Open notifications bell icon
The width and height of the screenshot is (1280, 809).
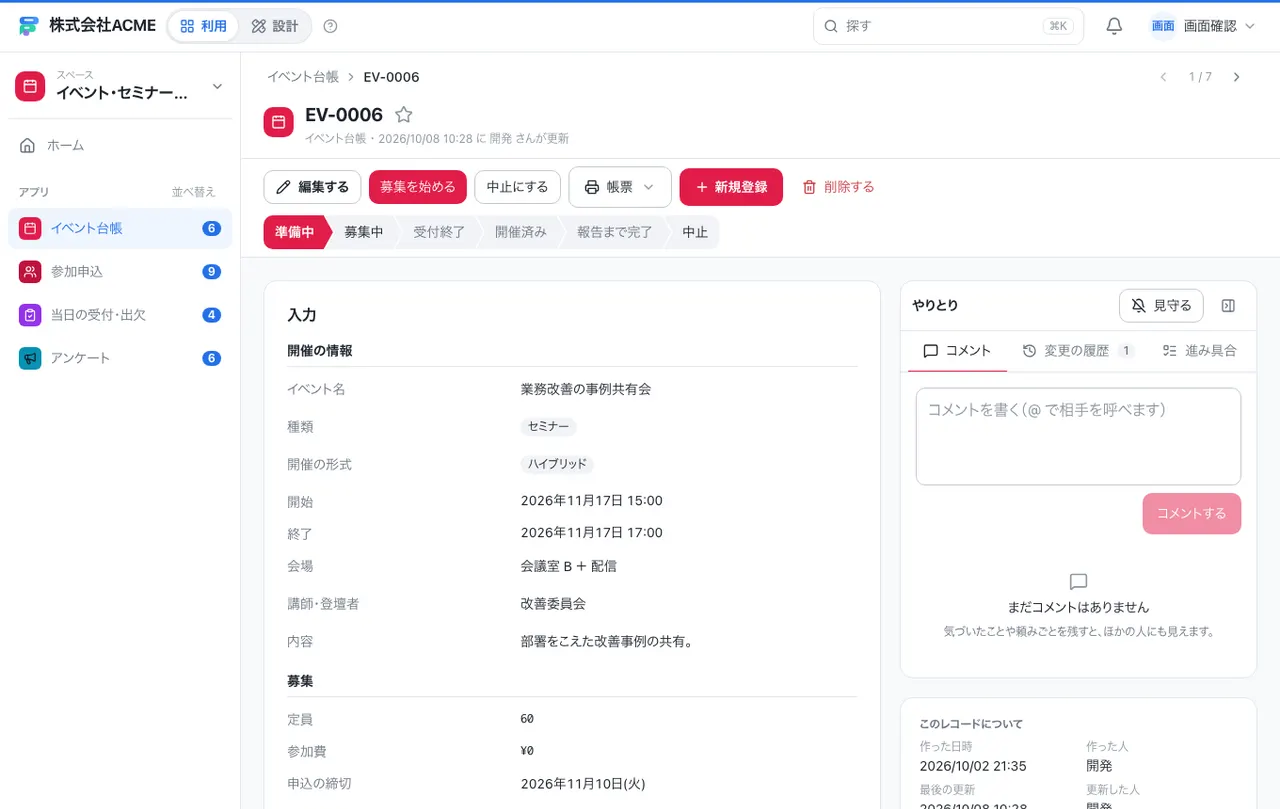(x=1114, y=26)
